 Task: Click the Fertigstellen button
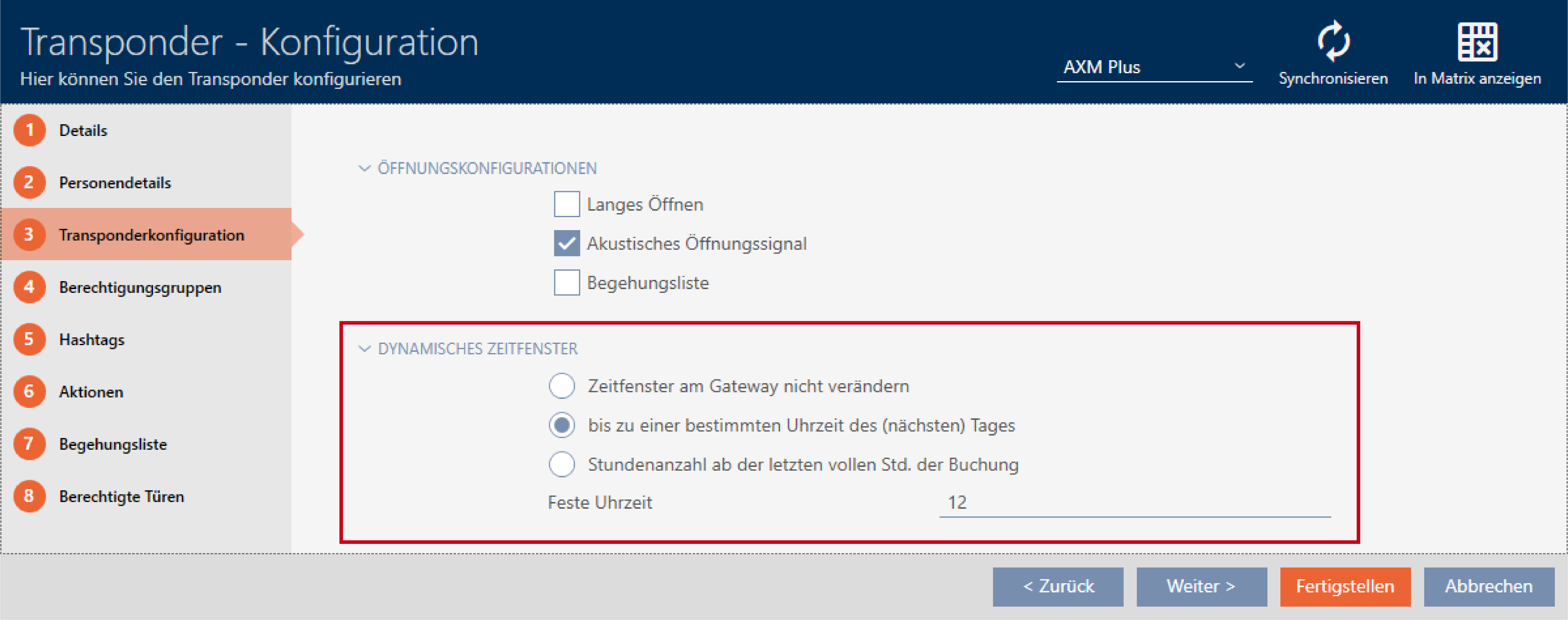(x=1345, y=587)
